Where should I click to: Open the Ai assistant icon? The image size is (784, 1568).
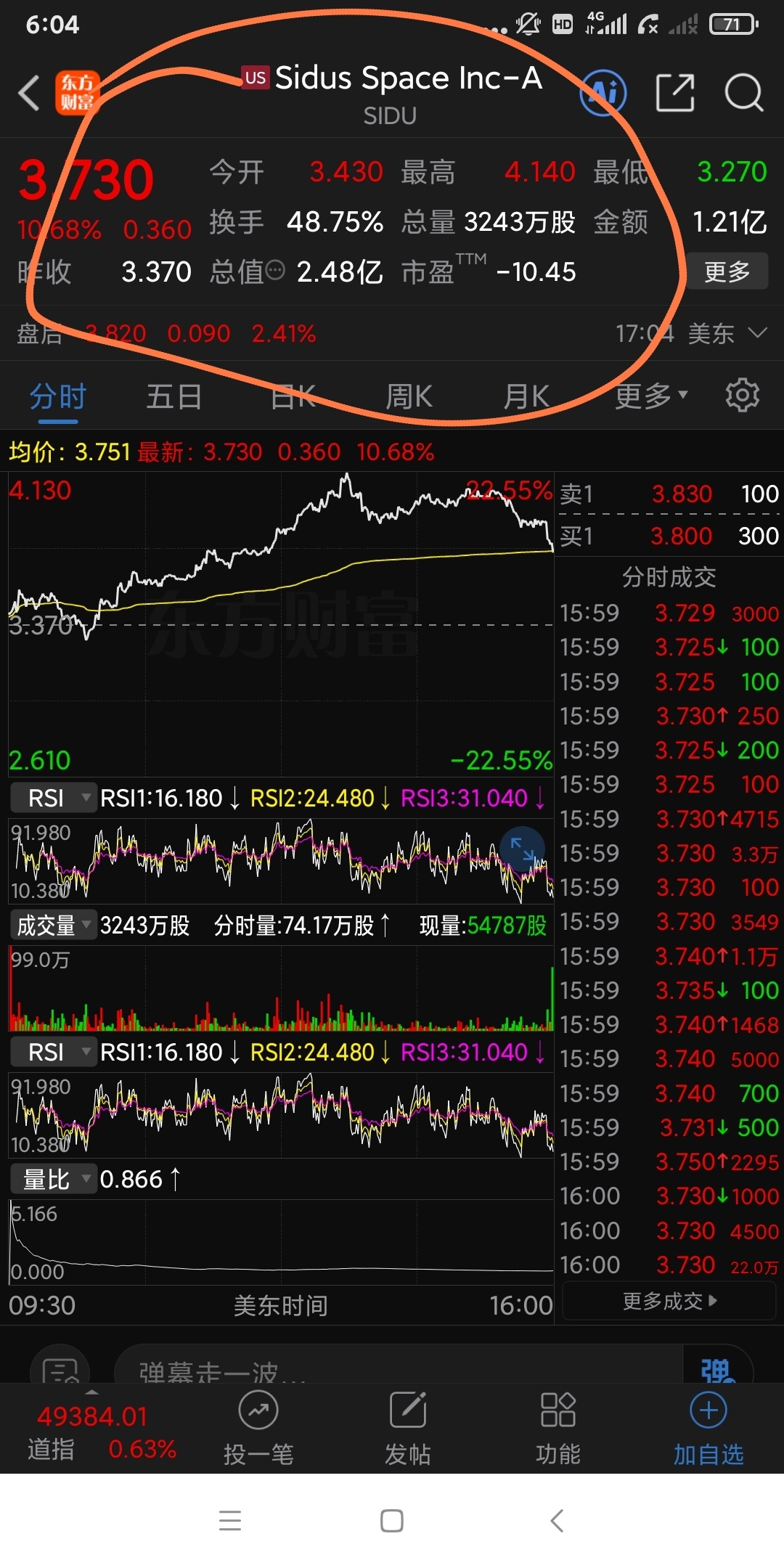click(603, 93)
